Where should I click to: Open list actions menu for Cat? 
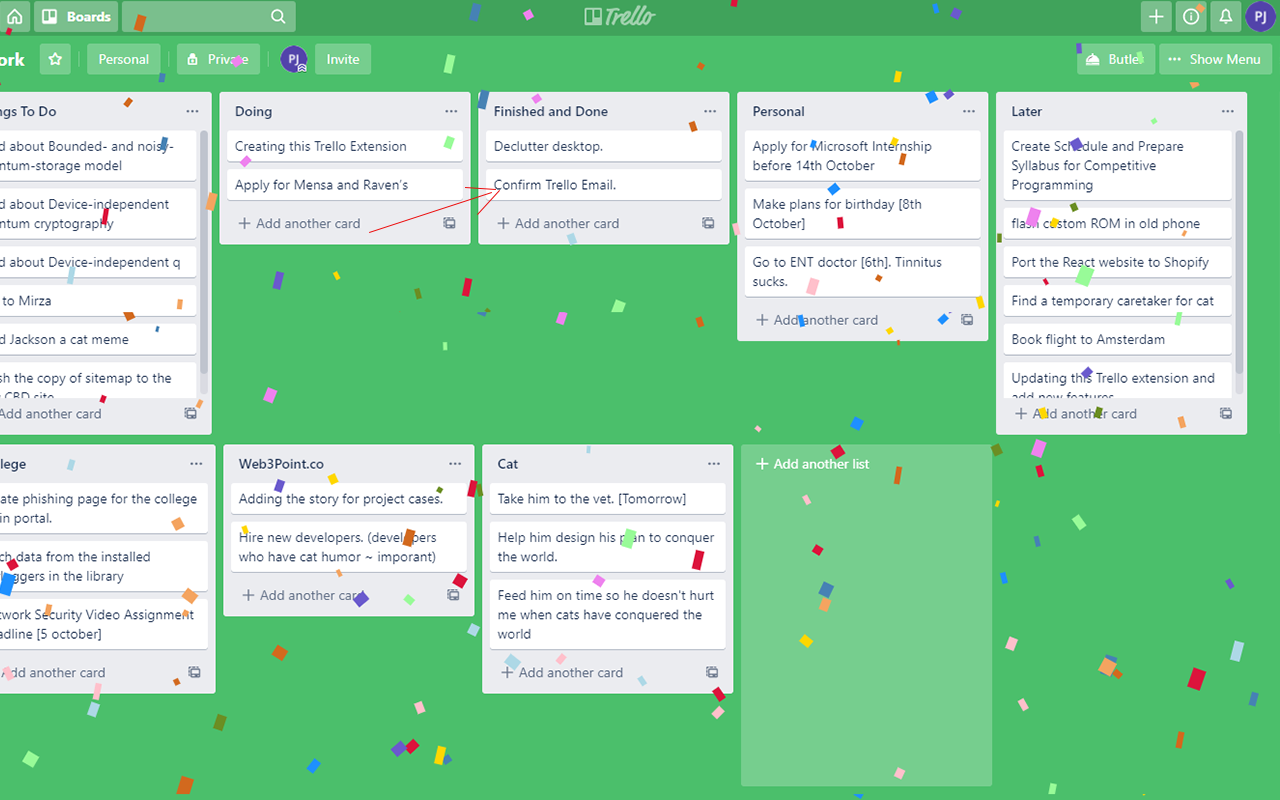pyautogui.click(x=714, y=463)
